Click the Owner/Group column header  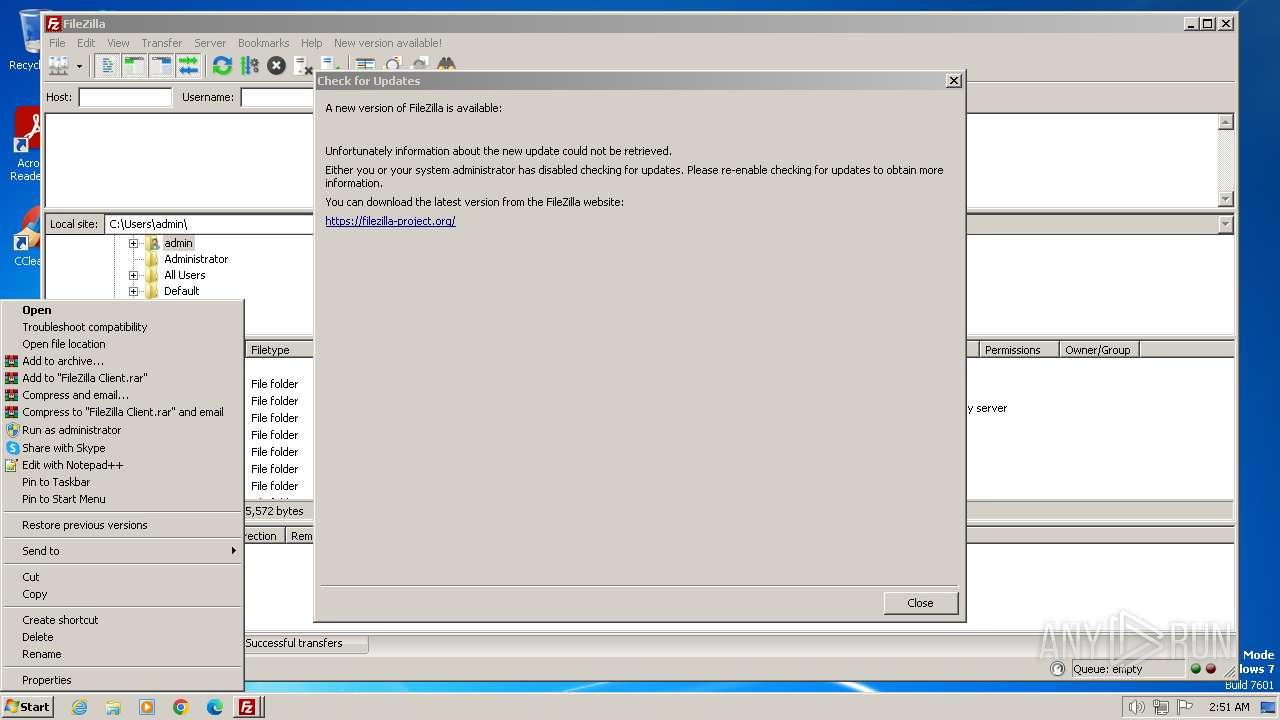click(x=1098, y=350)
